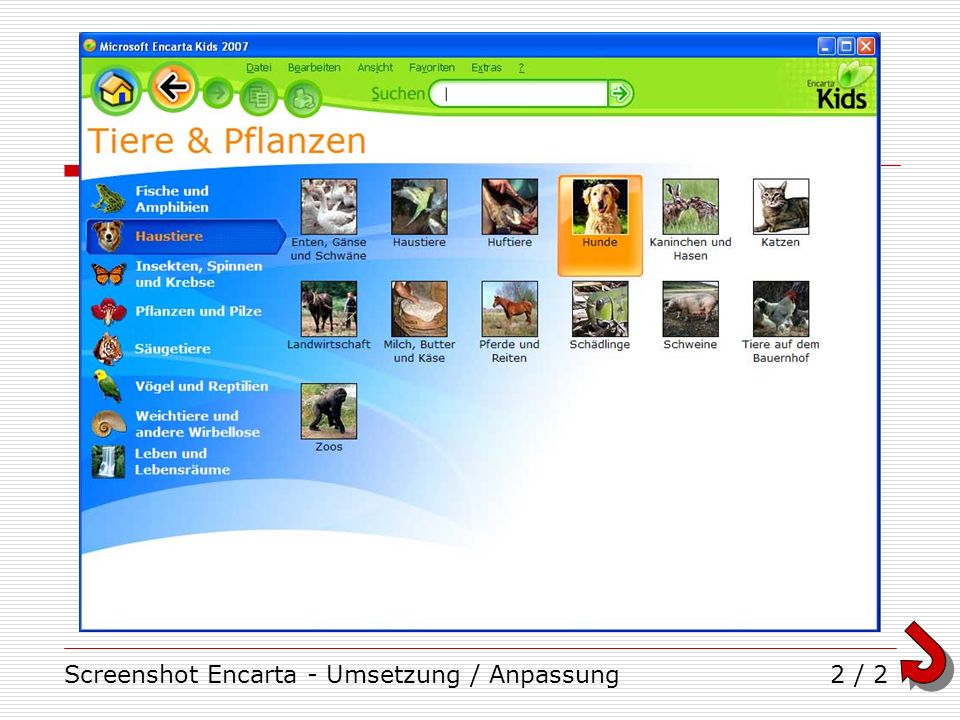Open the Milch, Butter und Käse thumbnail
The width and height of the screenshot is (960, 720).
pos(419,309)
